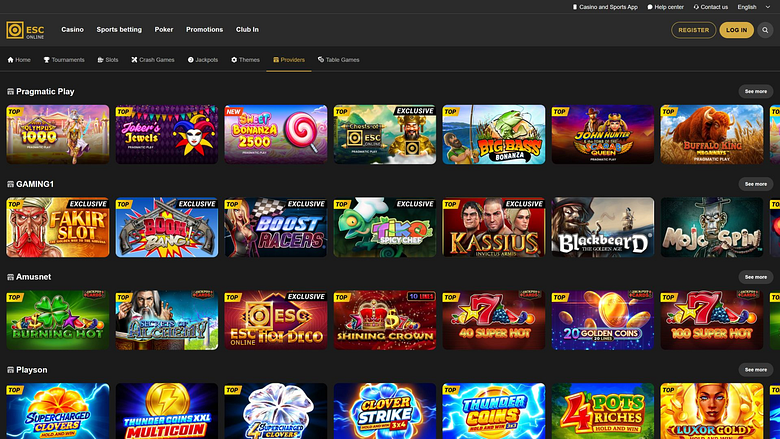Open Tiko Spicy Chef game
This screenshot has height=439, width=780.
tap(385, 227)
